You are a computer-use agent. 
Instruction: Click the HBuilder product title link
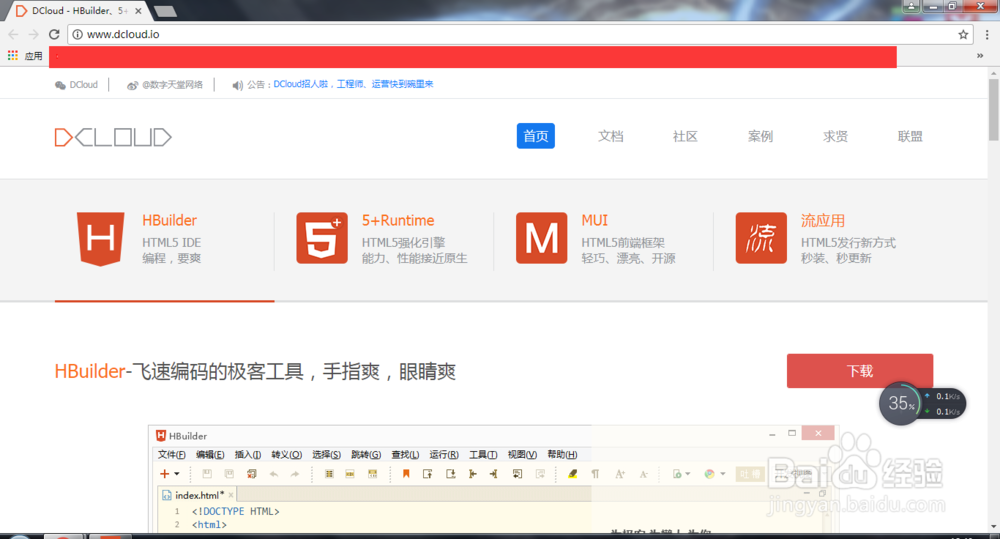(x=169, y=220)
